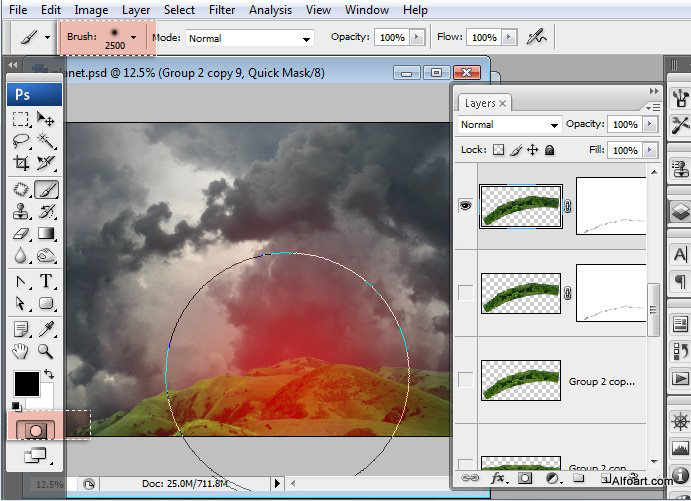The width and height of the screenshot is (691, 501).
Task: Click the foreground black color swatch
Action: (x=26, y=383)
